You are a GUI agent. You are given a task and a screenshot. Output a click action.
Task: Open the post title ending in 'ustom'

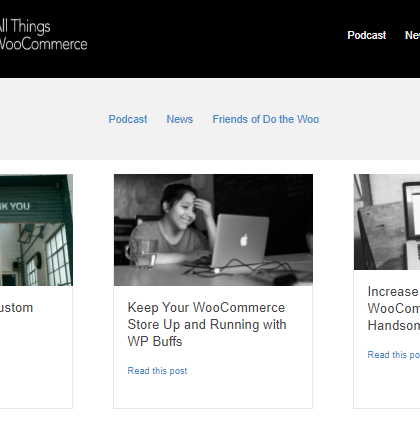coord(16,308)
